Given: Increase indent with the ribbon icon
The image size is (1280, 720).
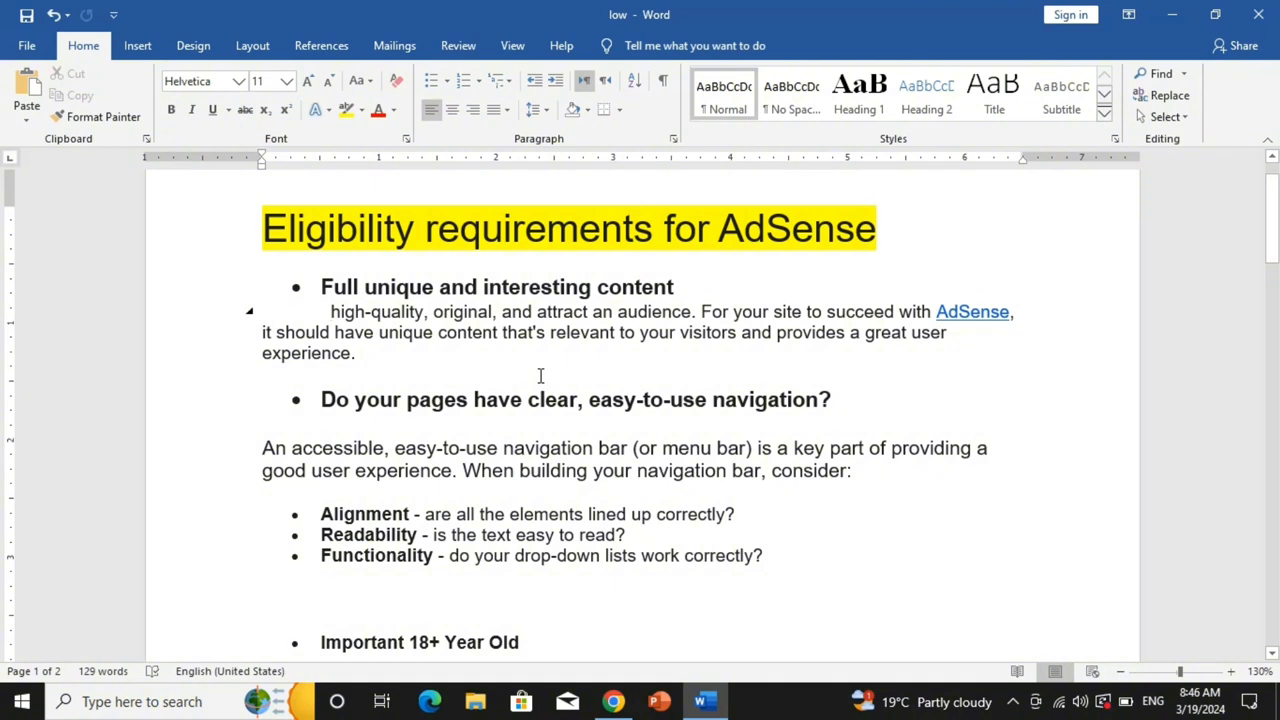Looking at the screenshot, I should pos(556,81).
